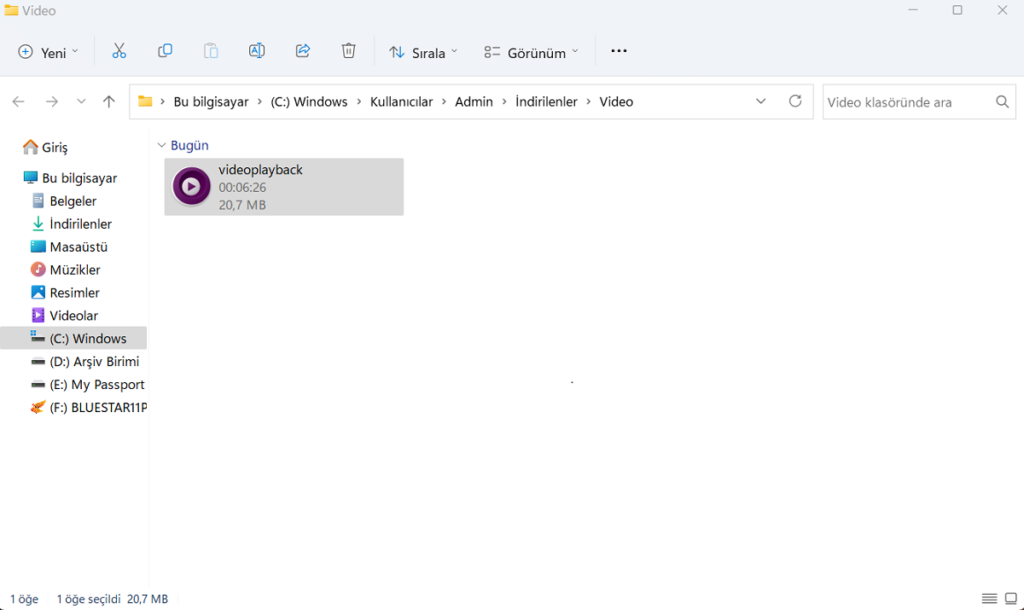Click the Share icon in toolbar
Image resolution: width=1024 pixels, height=610 pixels.
tap(303, 51)
